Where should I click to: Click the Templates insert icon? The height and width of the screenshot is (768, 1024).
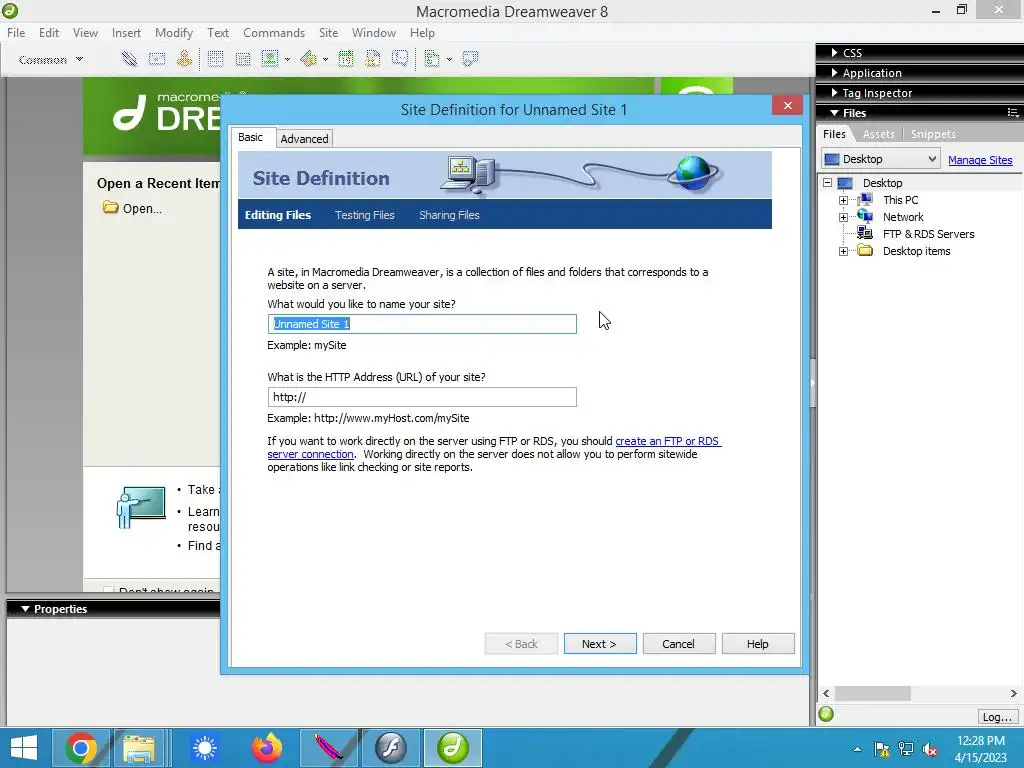432,59
